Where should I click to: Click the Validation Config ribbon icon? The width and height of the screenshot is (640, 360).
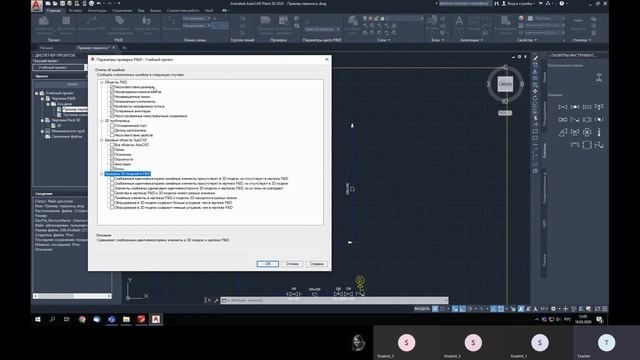284,21
